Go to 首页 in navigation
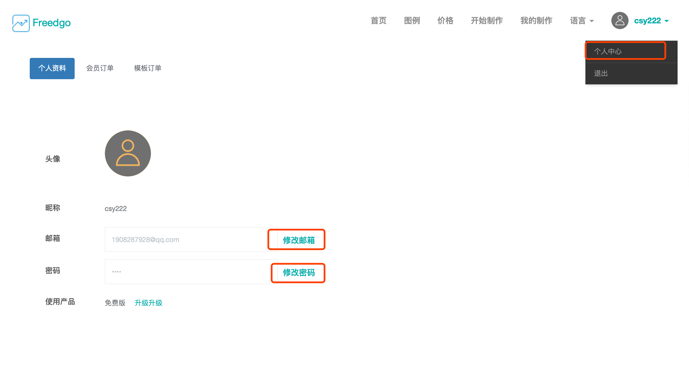Viewport: 689px width, 372px height. 378,21
